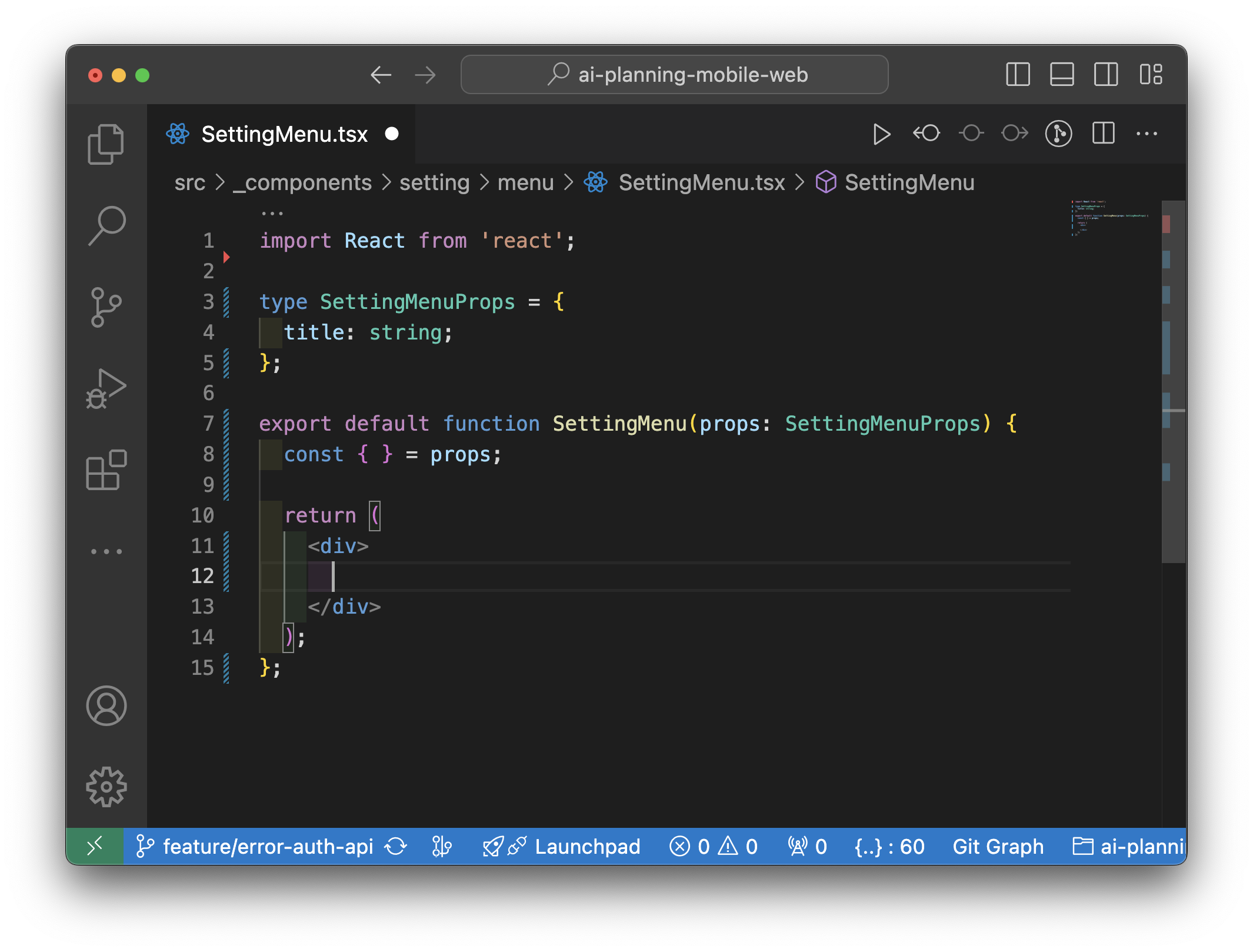Image resolution: width=1253 pixels, height=952 pixels.
Task: Toggle the secondary side bar layout button
Action: 1106,75
